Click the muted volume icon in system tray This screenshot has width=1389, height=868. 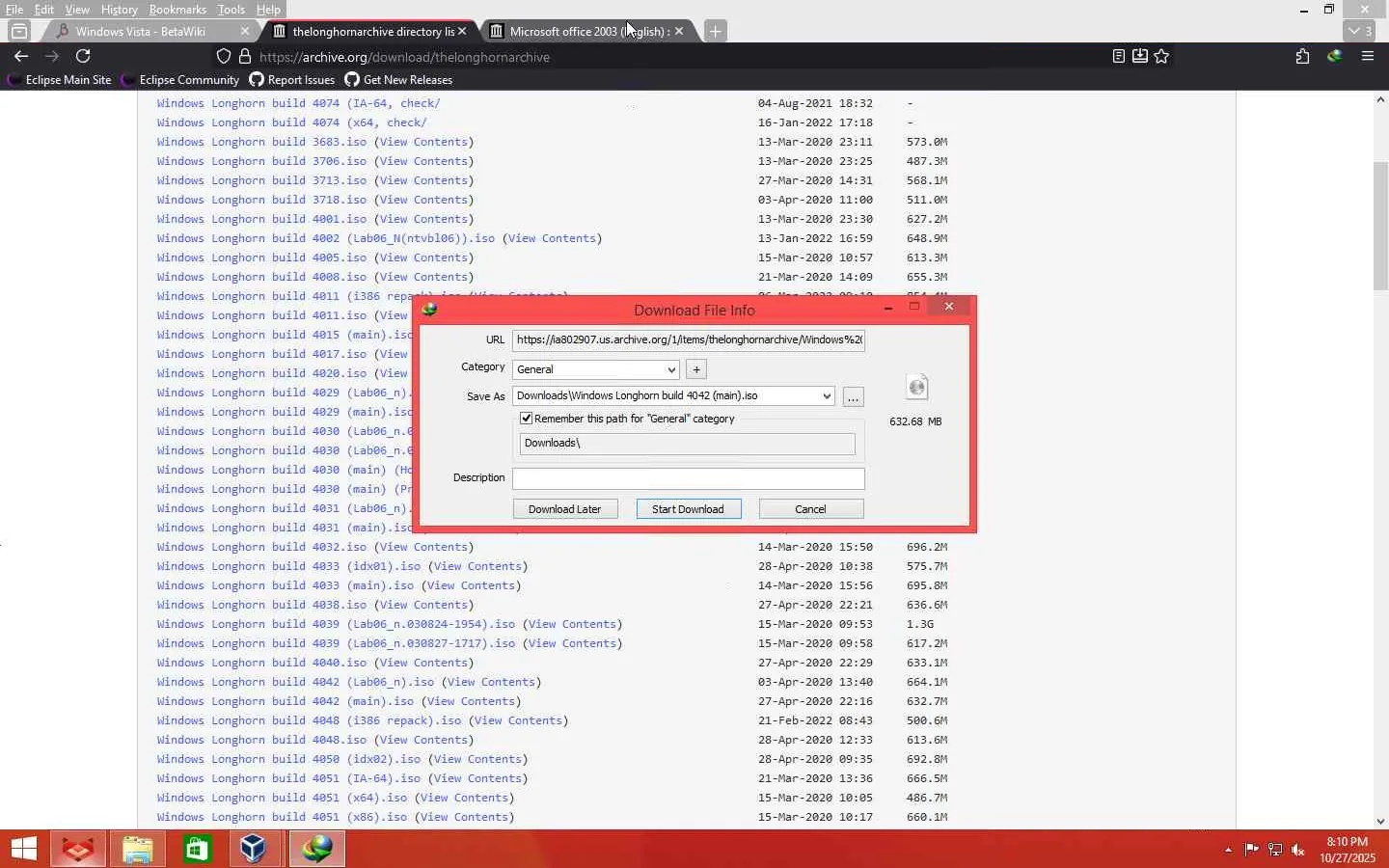(x=1298, y=850)
